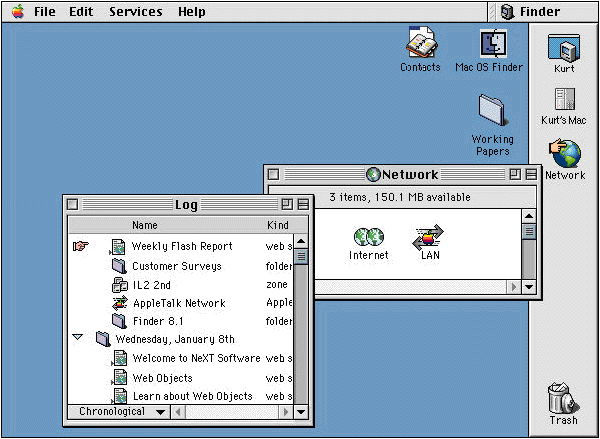The image size is (600, 439).
Task: Click the Finder 8.1 folder icon
Action: pos(119,321)
